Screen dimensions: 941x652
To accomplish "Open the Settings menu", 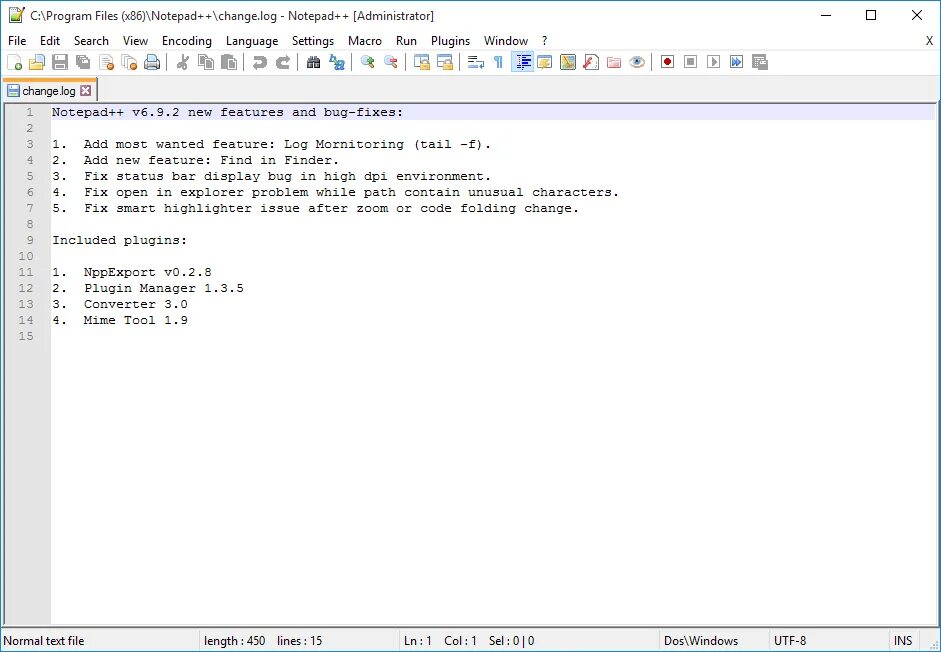I will (x=313, y=41).
